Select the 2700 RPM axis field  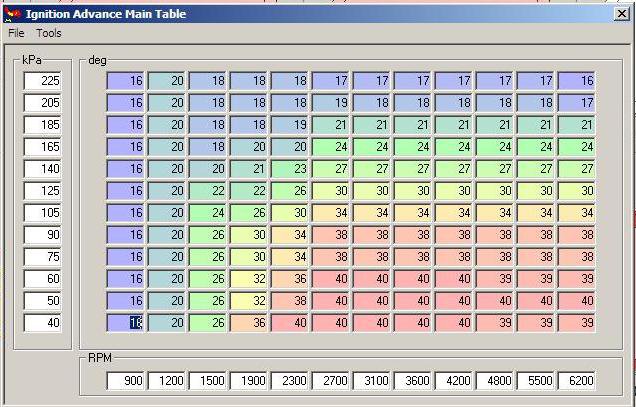(332, 381)
